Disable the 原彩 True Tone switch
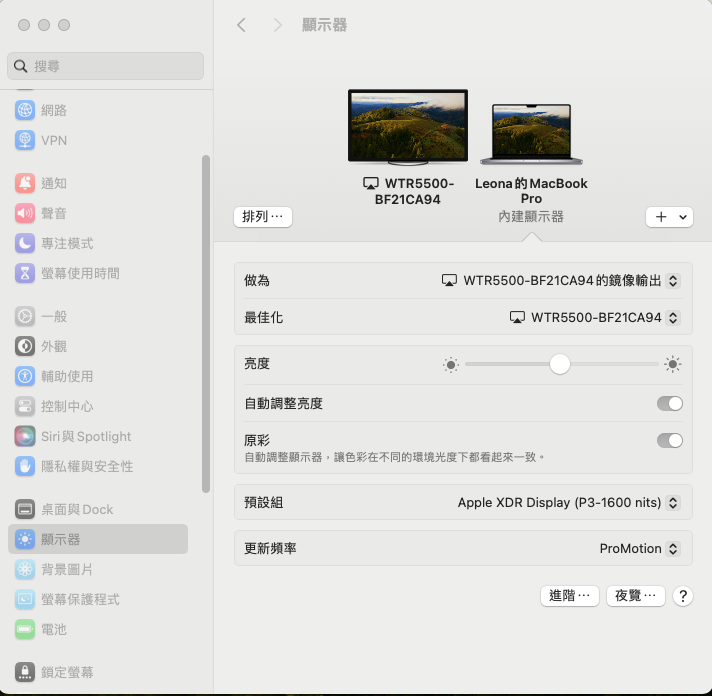This screenshot has height=696, width=712. (669, 440)
